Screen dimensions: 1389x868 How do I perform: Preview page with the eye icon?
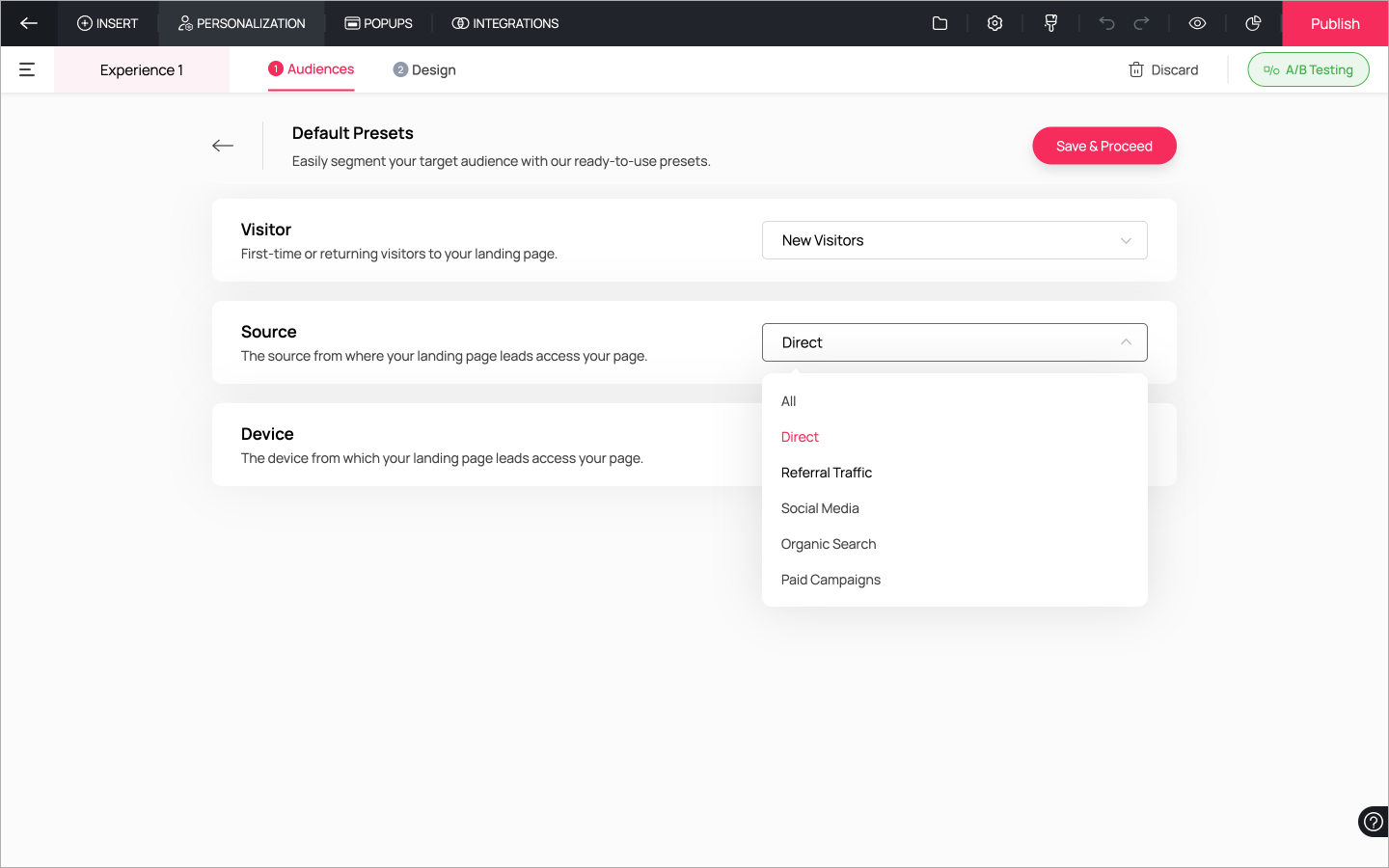(1197, 23)
